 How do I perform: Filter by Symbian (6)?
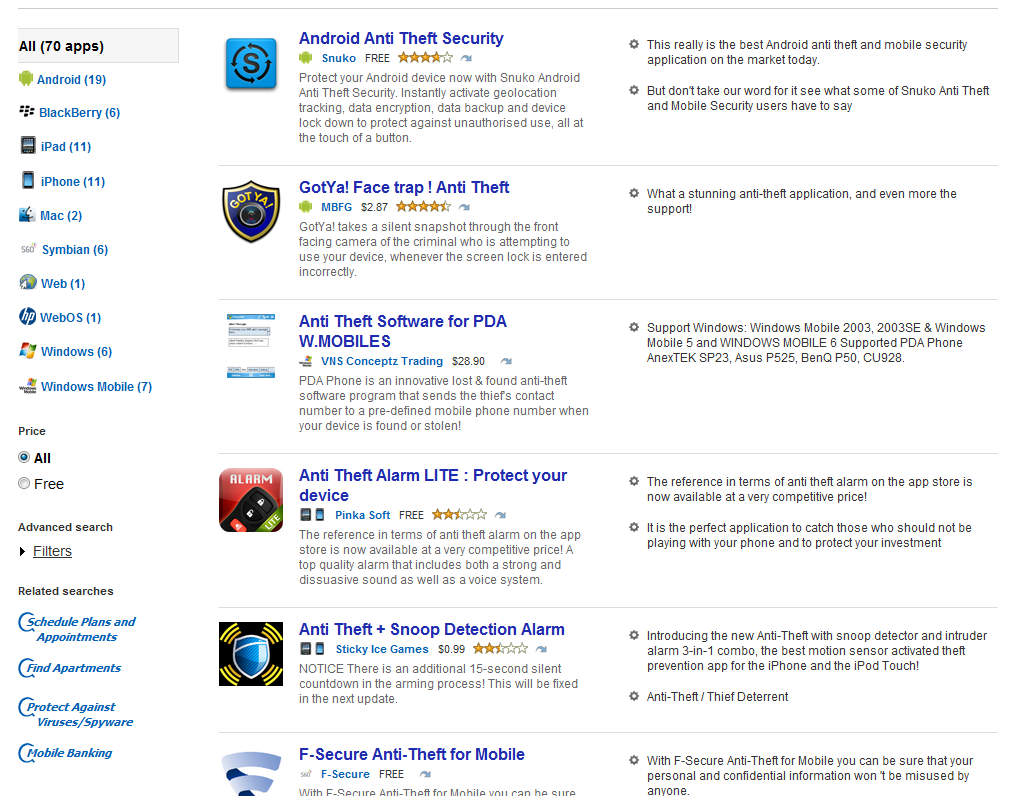(x=75, y=250)
